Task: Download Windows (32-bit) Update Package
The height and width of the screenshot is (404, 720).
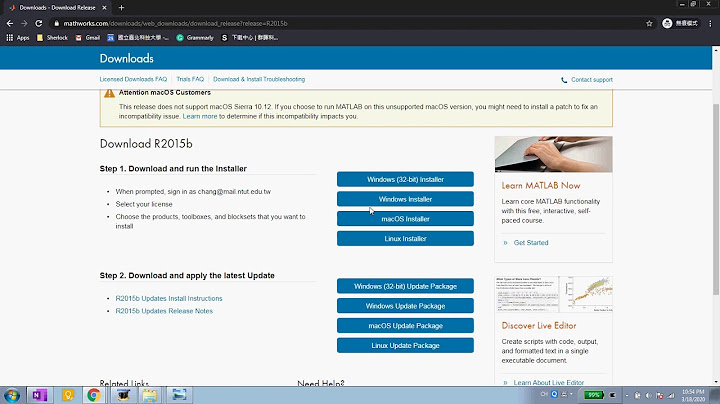Action: coord(405,286)
